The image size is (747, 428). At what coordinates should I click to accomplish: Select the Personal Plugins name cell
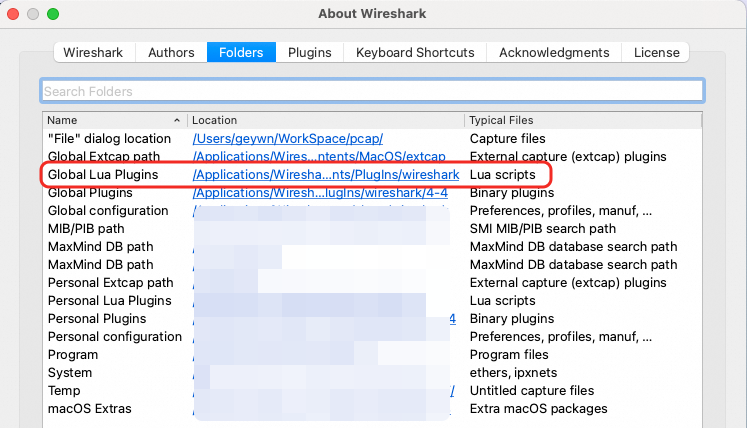click(x=97, y=319)
